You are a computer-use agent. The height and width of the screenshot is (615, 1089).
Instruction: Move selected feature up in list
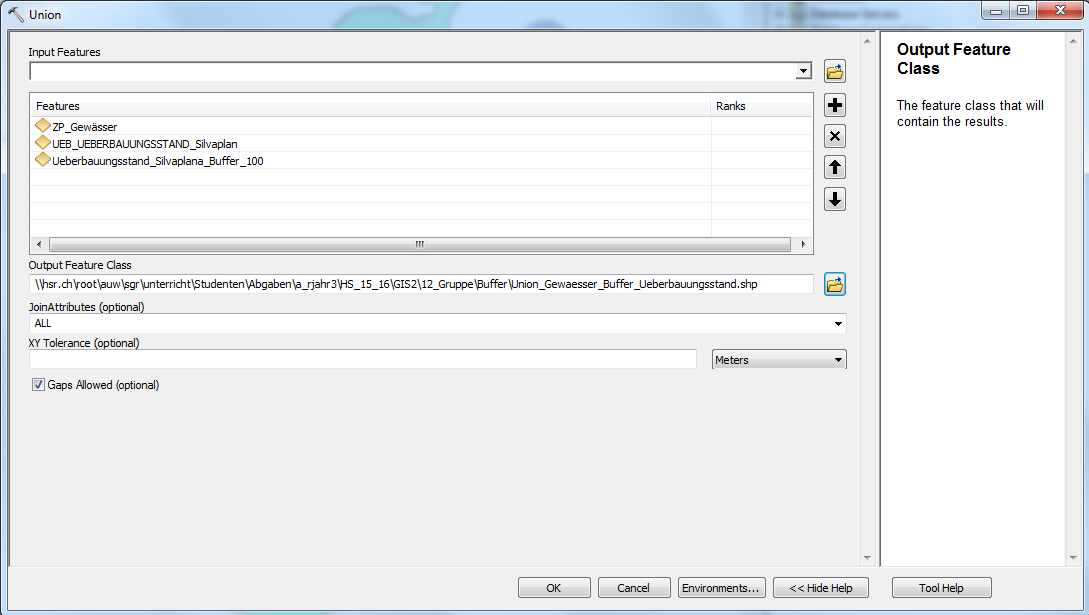click(835, 167)
